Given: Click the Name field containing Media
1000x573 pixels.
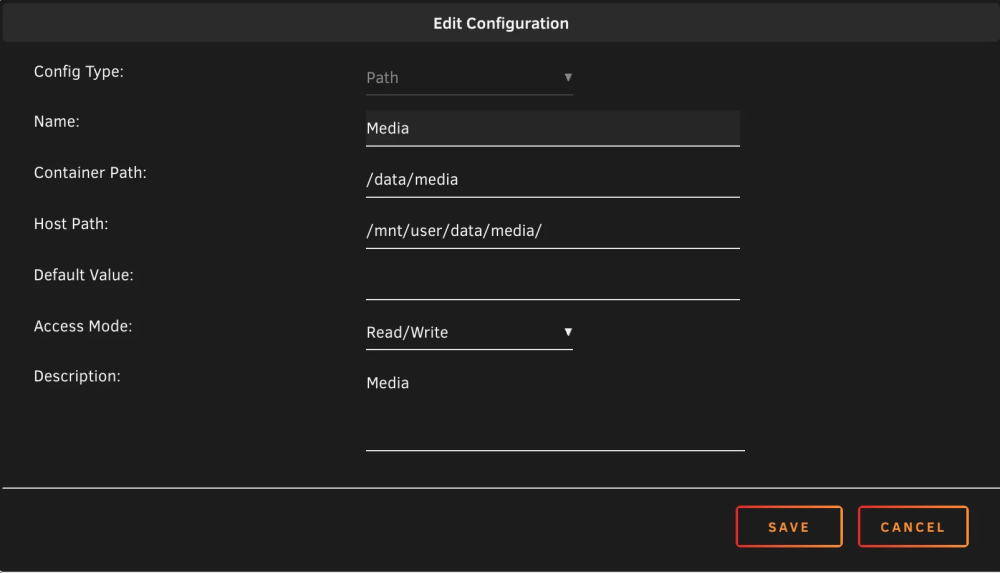Looking at the screenshot, I should (552, 128).
